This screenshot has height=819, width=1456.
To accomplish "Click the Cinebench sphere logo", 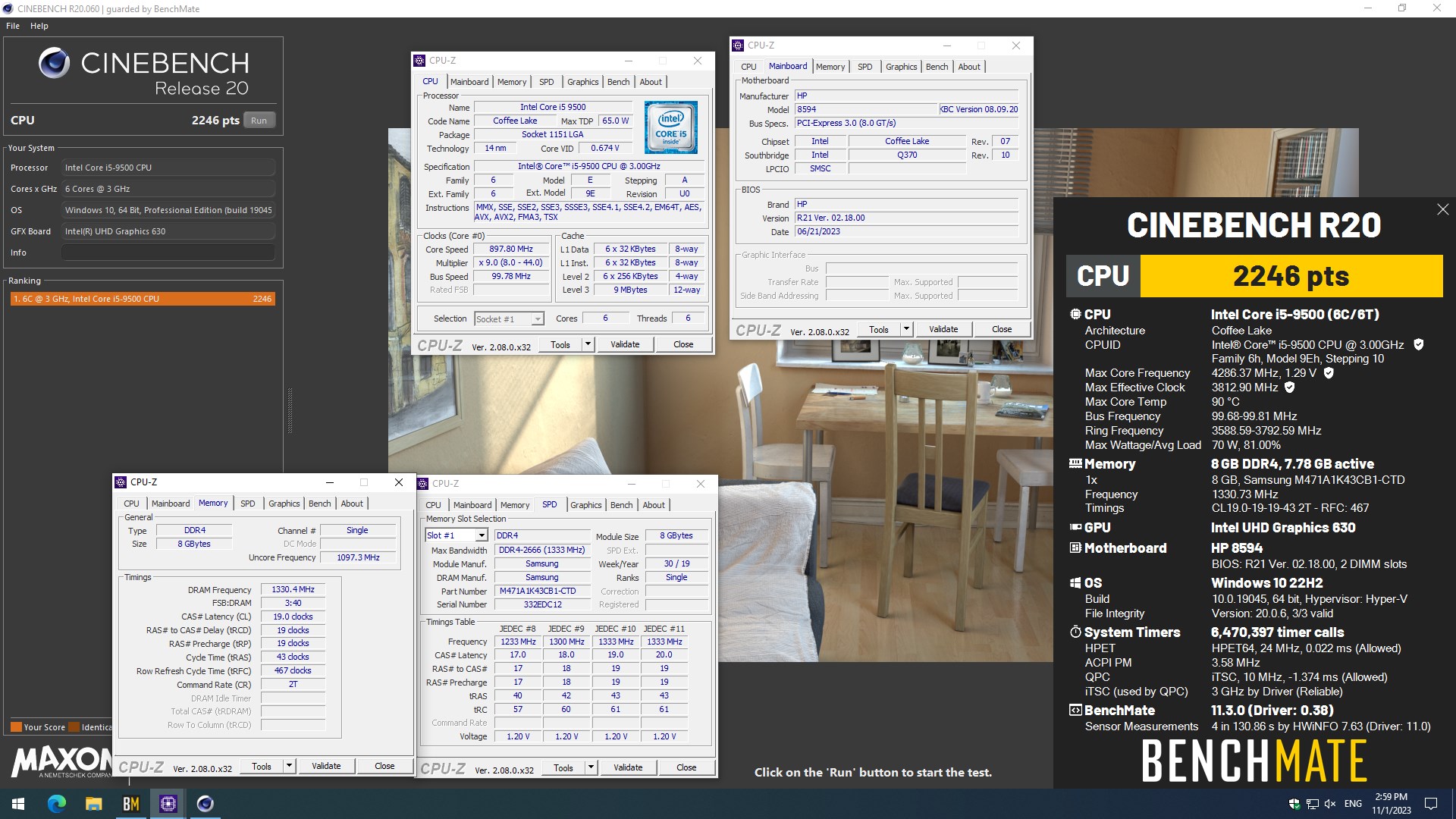I will (55, 64).
